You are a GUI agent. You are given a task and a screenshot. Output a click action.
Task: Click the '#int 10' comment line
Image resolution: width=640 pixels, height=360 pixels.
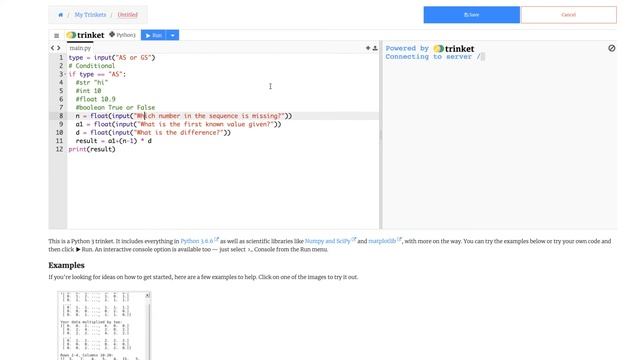point(88,91)
